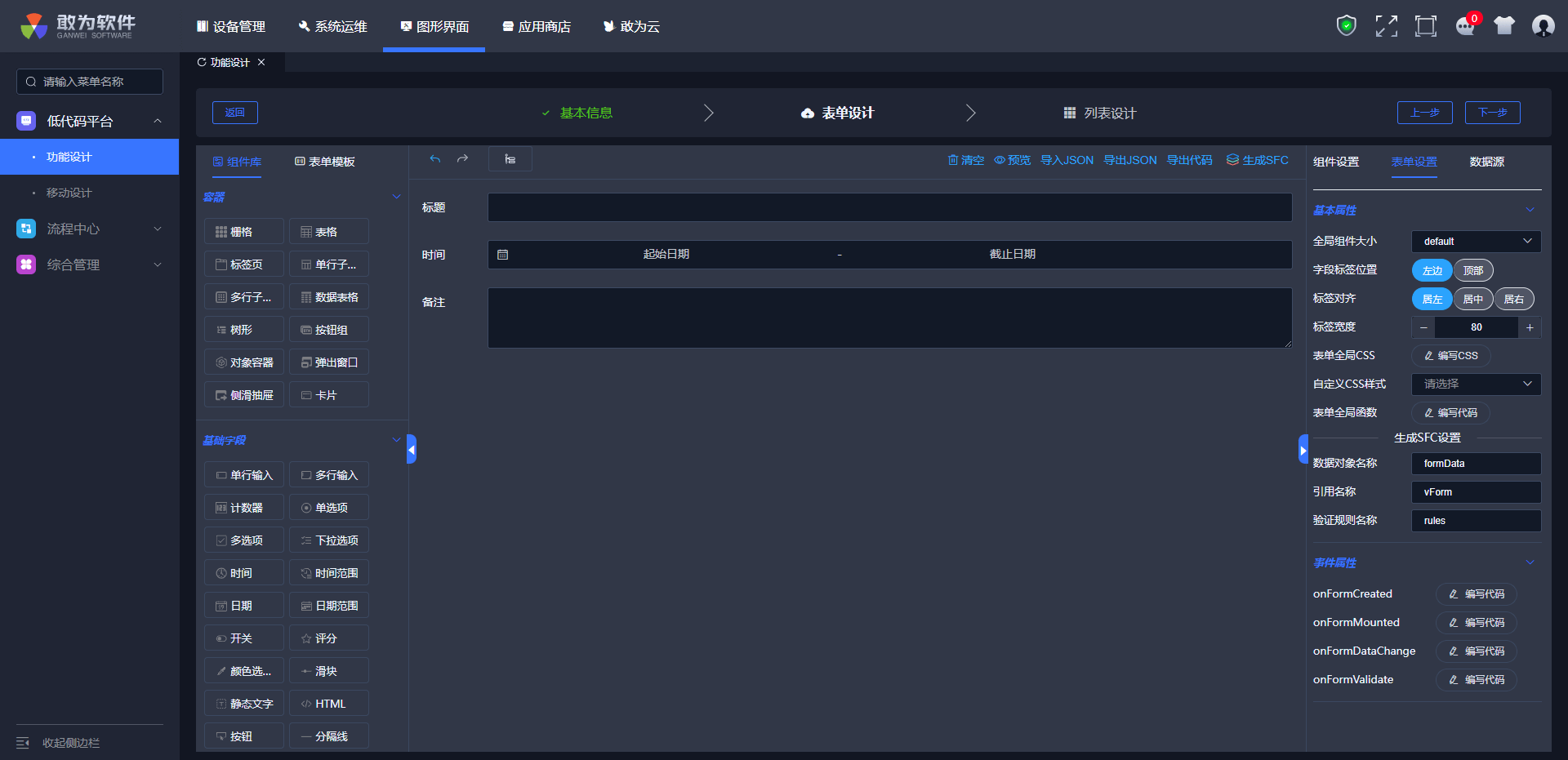Set label alignment to 居右
The height and width of the screenshot is (760, 1568).
(x=1514, y=299)
